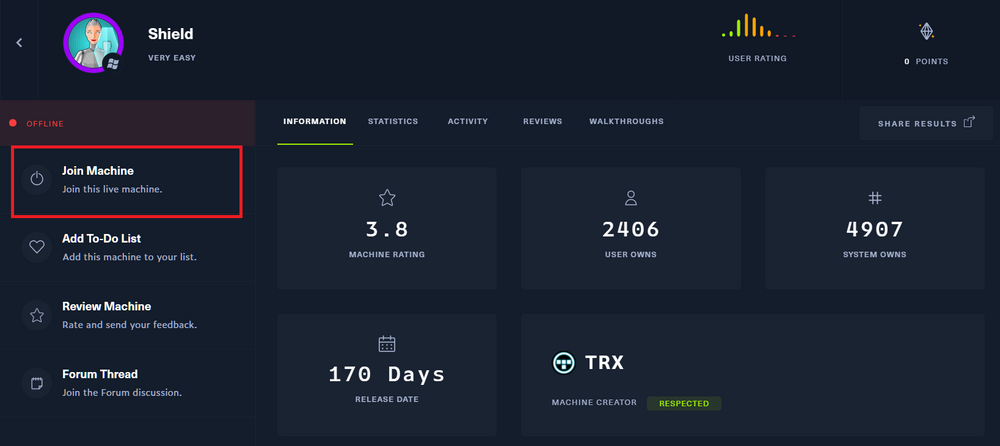Switch to the Statistics tab
1000x446 pixels.
(393, 122)
